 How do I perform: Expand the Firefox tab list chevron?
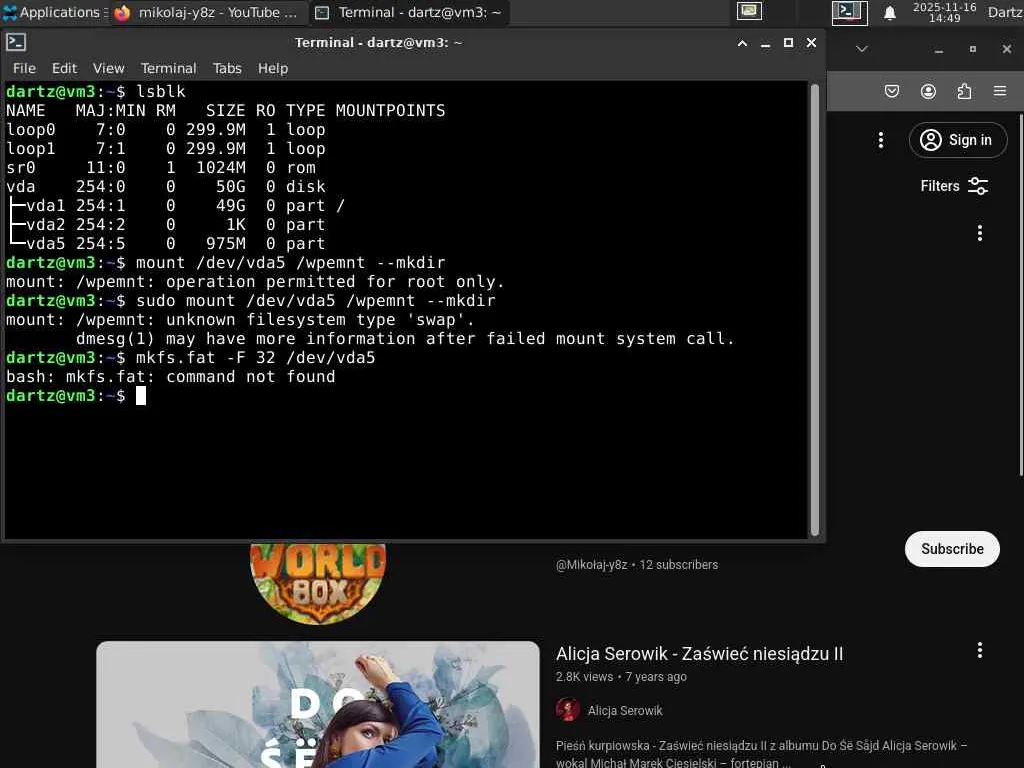(x=862, y=49)
